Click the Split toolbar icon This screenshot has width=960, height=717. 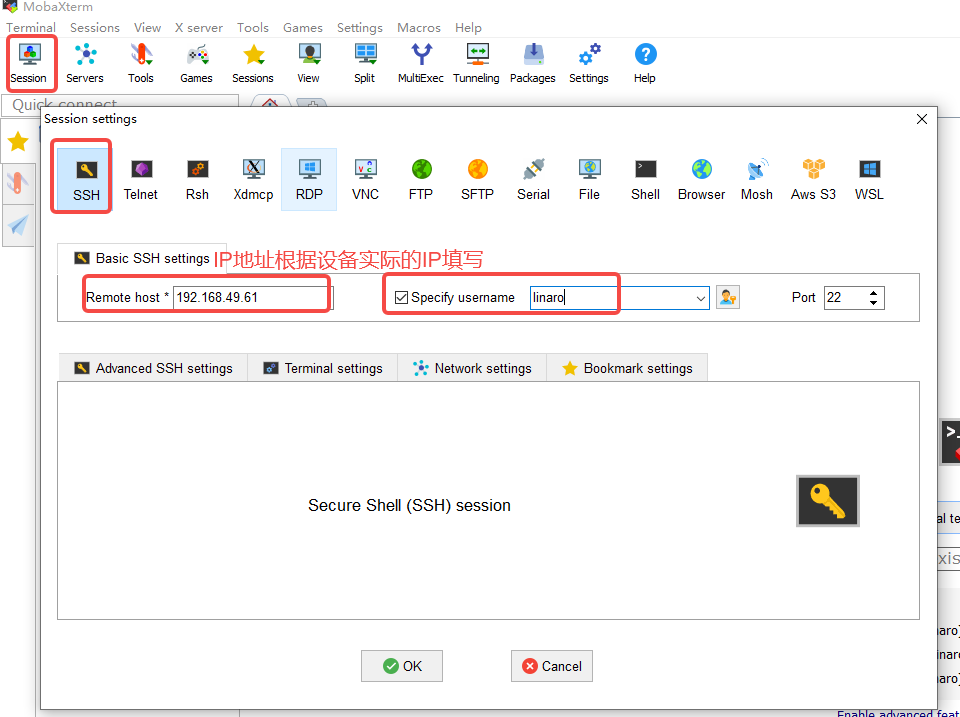(364, 64)
